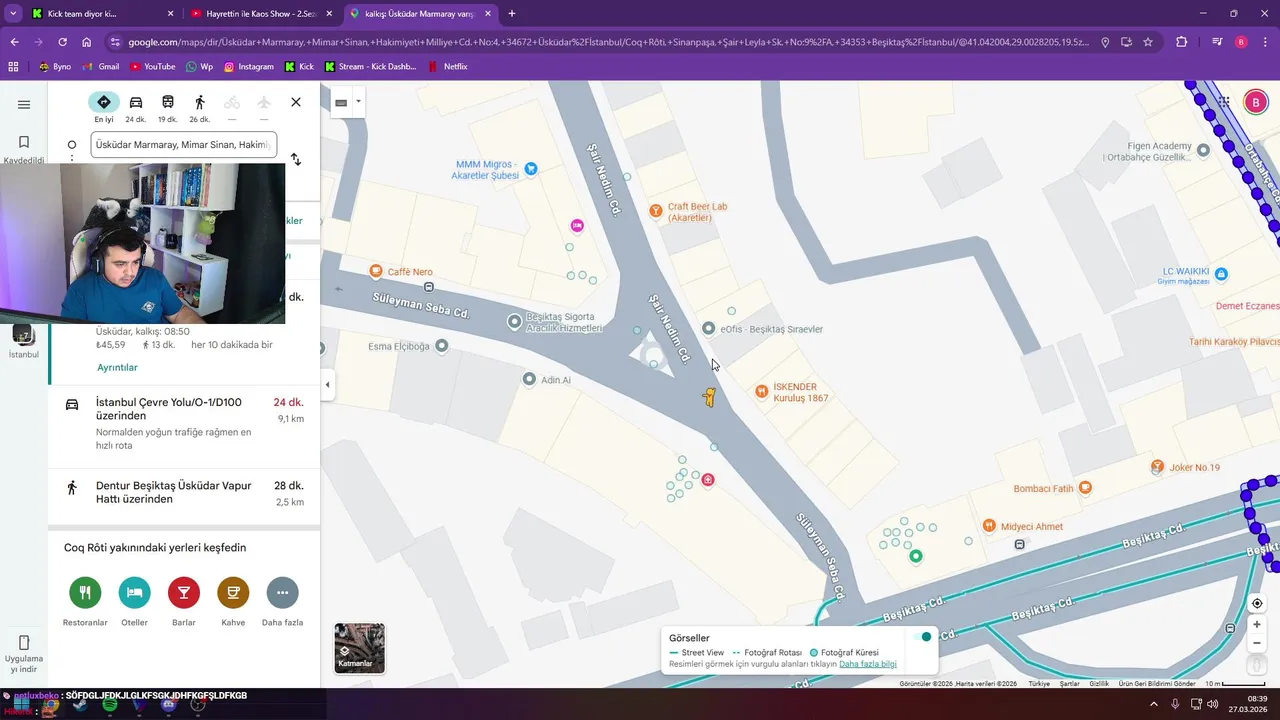Open the Google apps grid
The height and width of the screenshot is (720, 1280).
pos(1223,101)
